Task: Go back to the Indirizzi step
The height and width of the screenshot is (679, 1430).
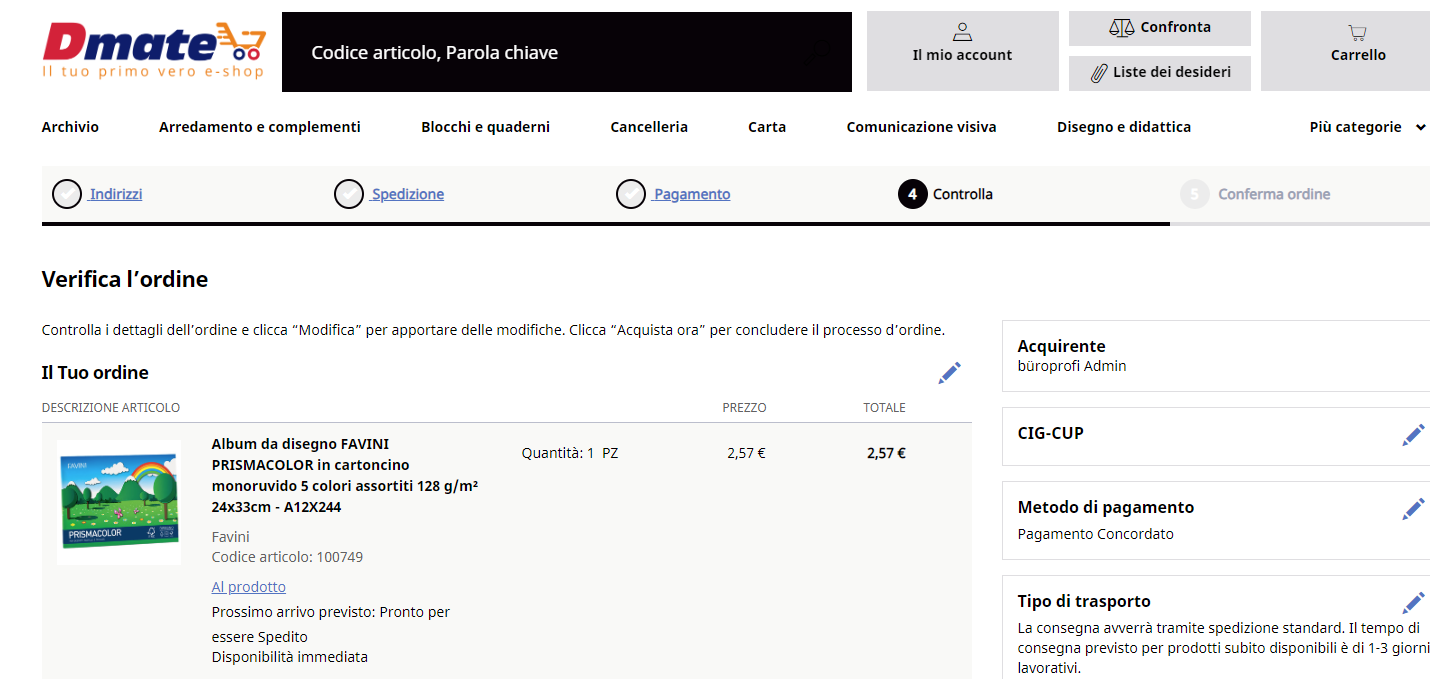Action: pyautogui.click(x=116, y=194)
